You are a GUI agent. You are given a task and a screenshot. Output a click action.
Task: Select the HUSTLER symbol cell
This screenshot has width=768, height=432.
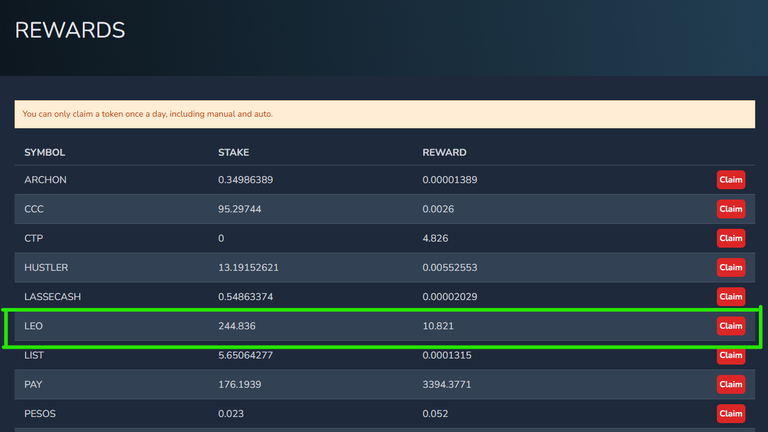46,267
